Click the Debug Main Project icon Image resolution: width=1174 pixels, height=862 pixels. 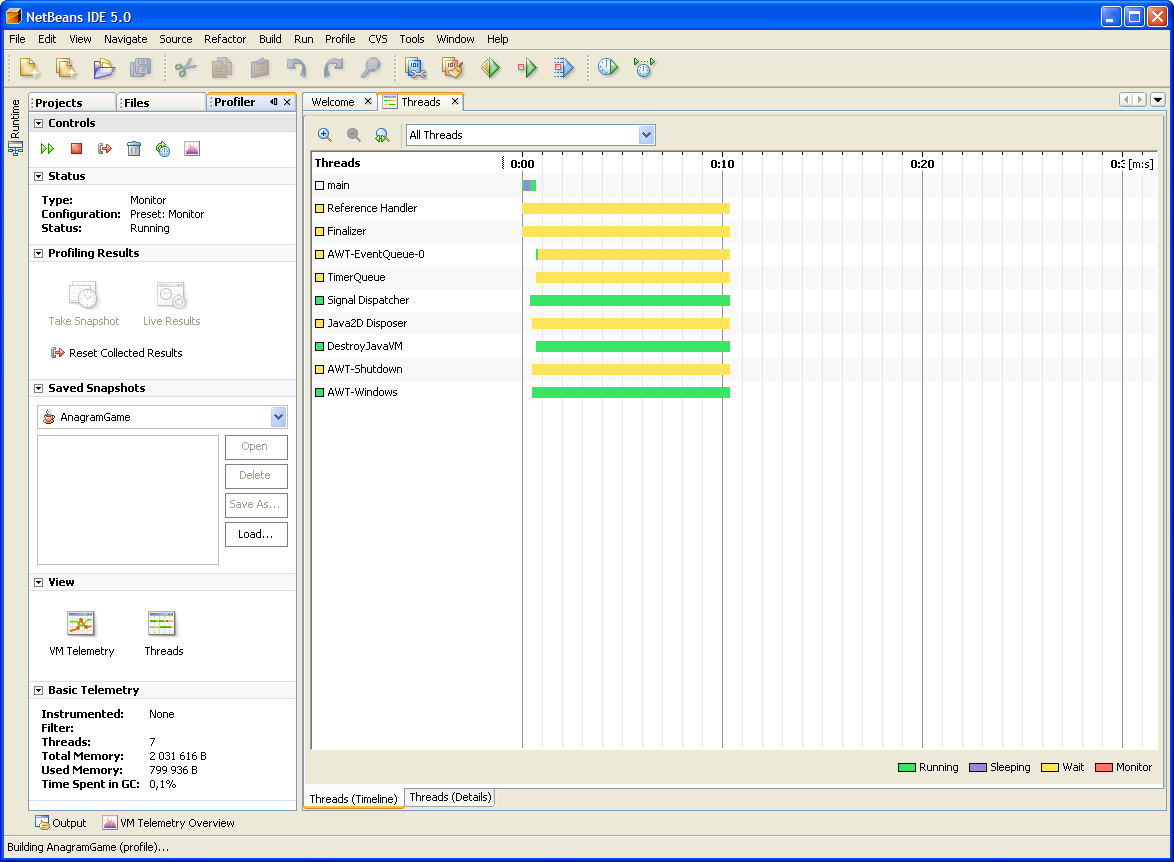coord(527,68)
